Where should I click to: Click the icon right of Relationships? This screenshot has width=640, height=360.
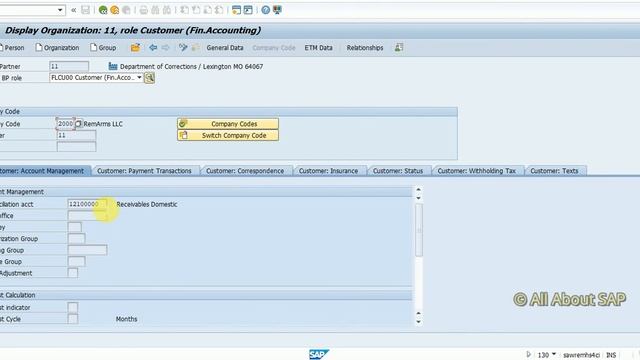[399, 48]
